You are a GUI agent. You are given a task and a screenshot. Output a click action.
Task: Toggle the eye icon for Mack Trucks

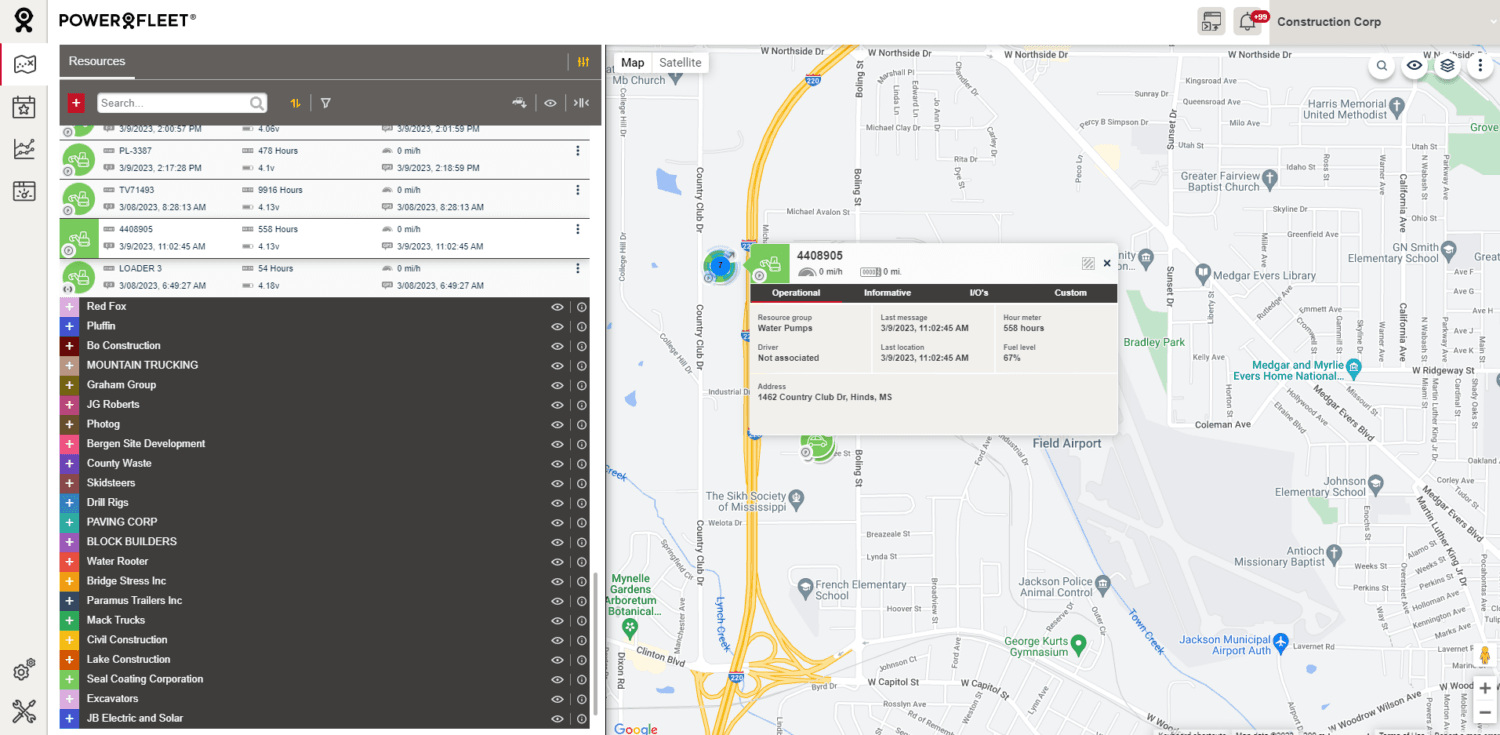[x=558, y=620]
